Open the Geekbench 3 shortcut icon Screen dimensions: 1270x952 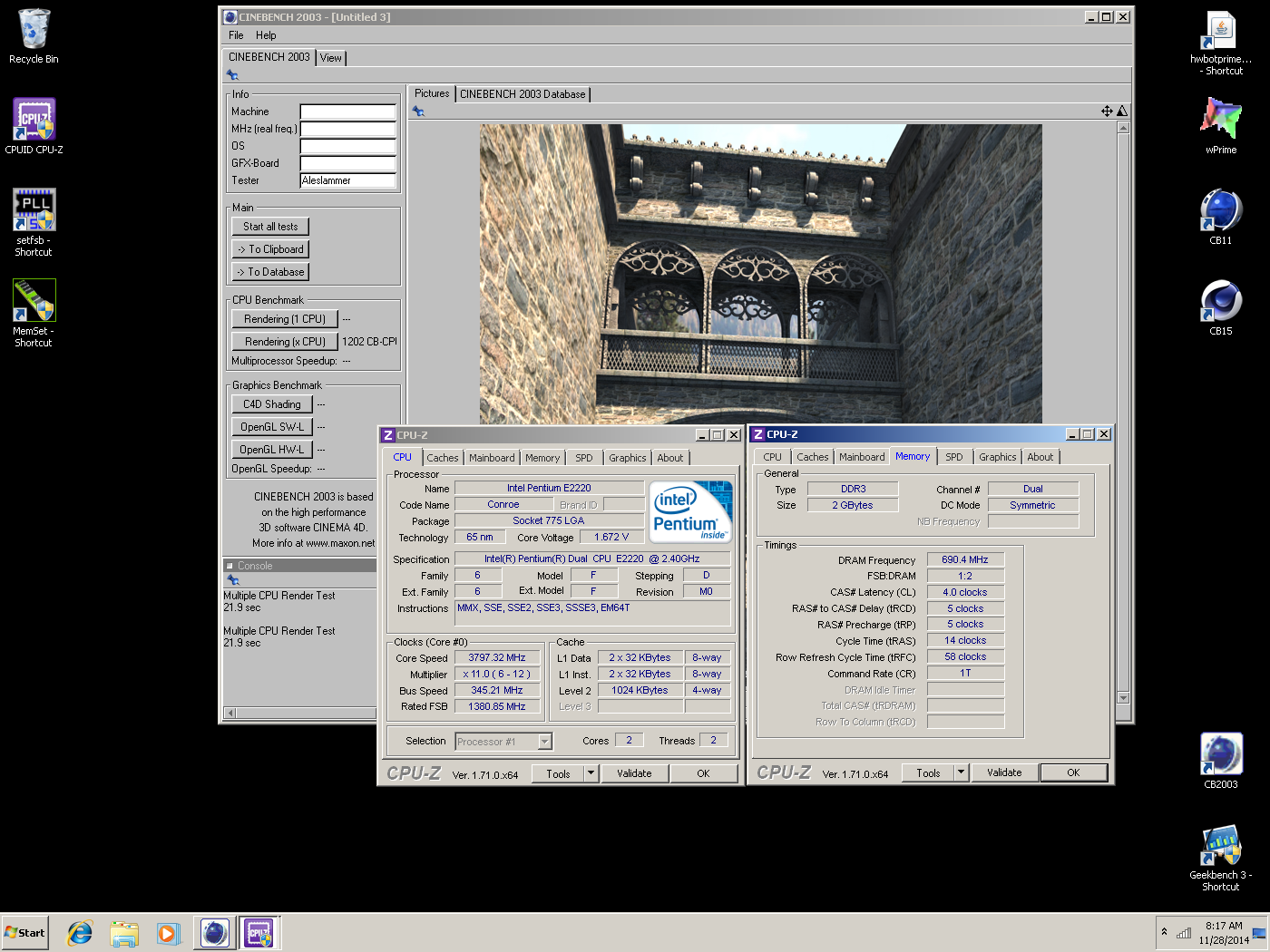click(1221, 858)
